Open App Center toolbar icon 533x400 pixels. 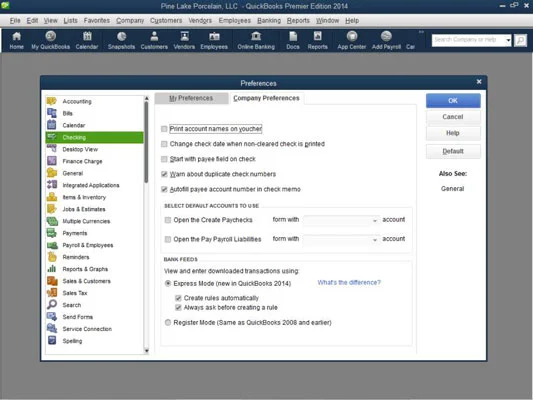coord(351,40)
